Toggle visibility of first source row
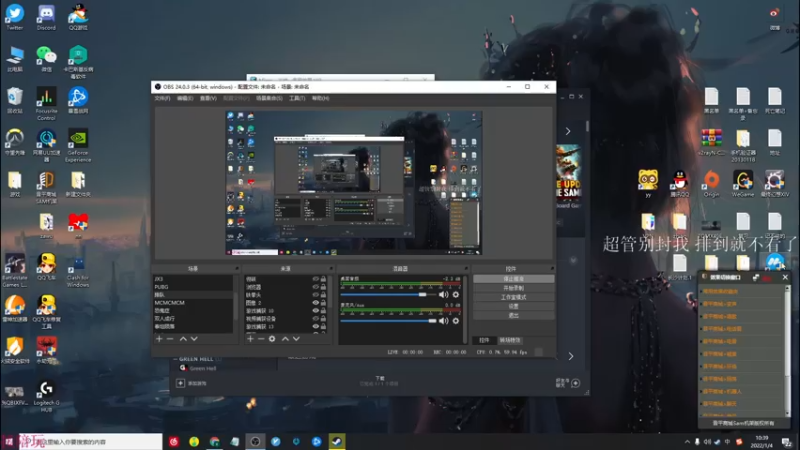 click(315, 279)
